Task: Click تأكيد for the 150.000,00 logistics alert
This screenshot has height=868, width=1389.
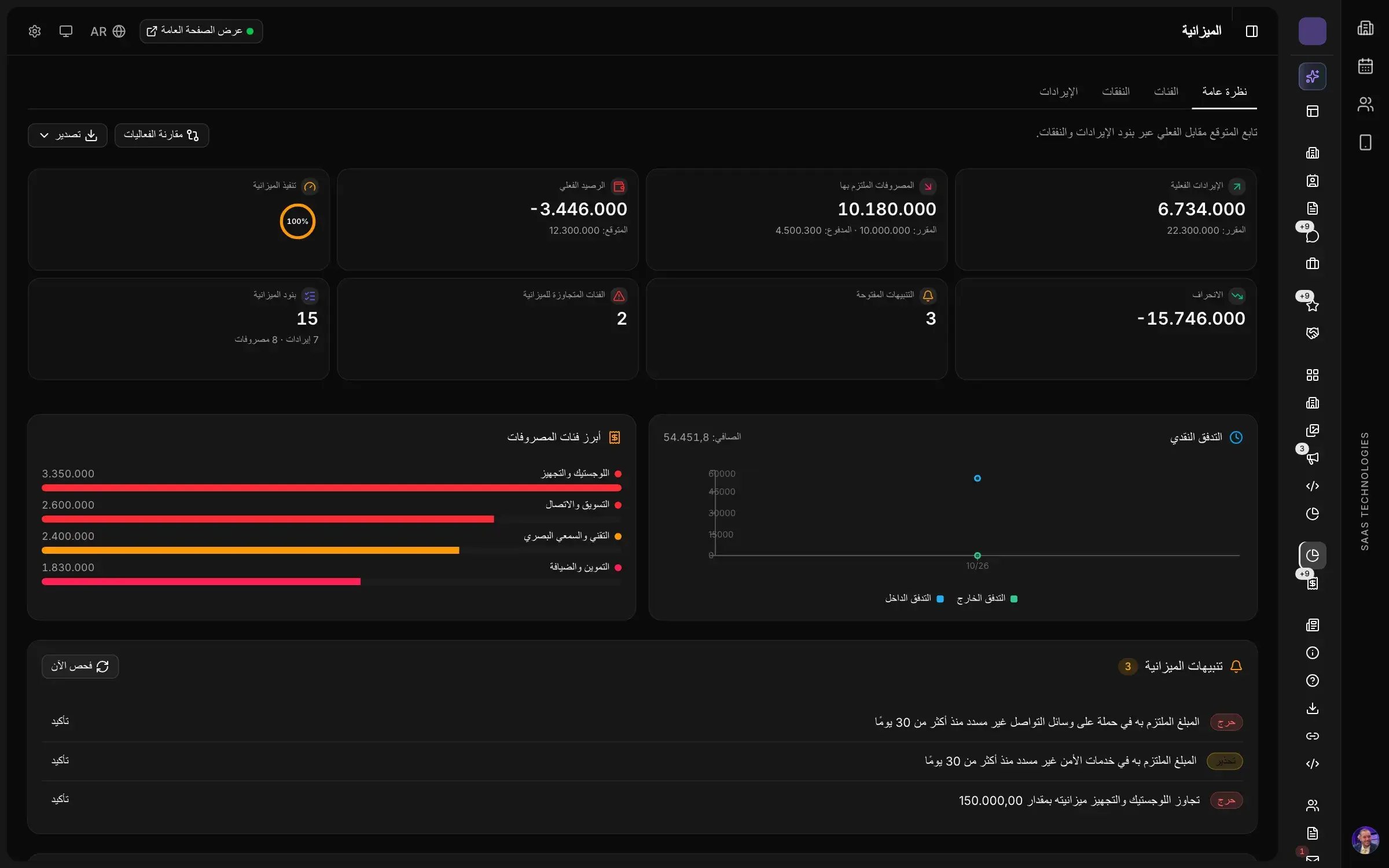Action: 60,799
